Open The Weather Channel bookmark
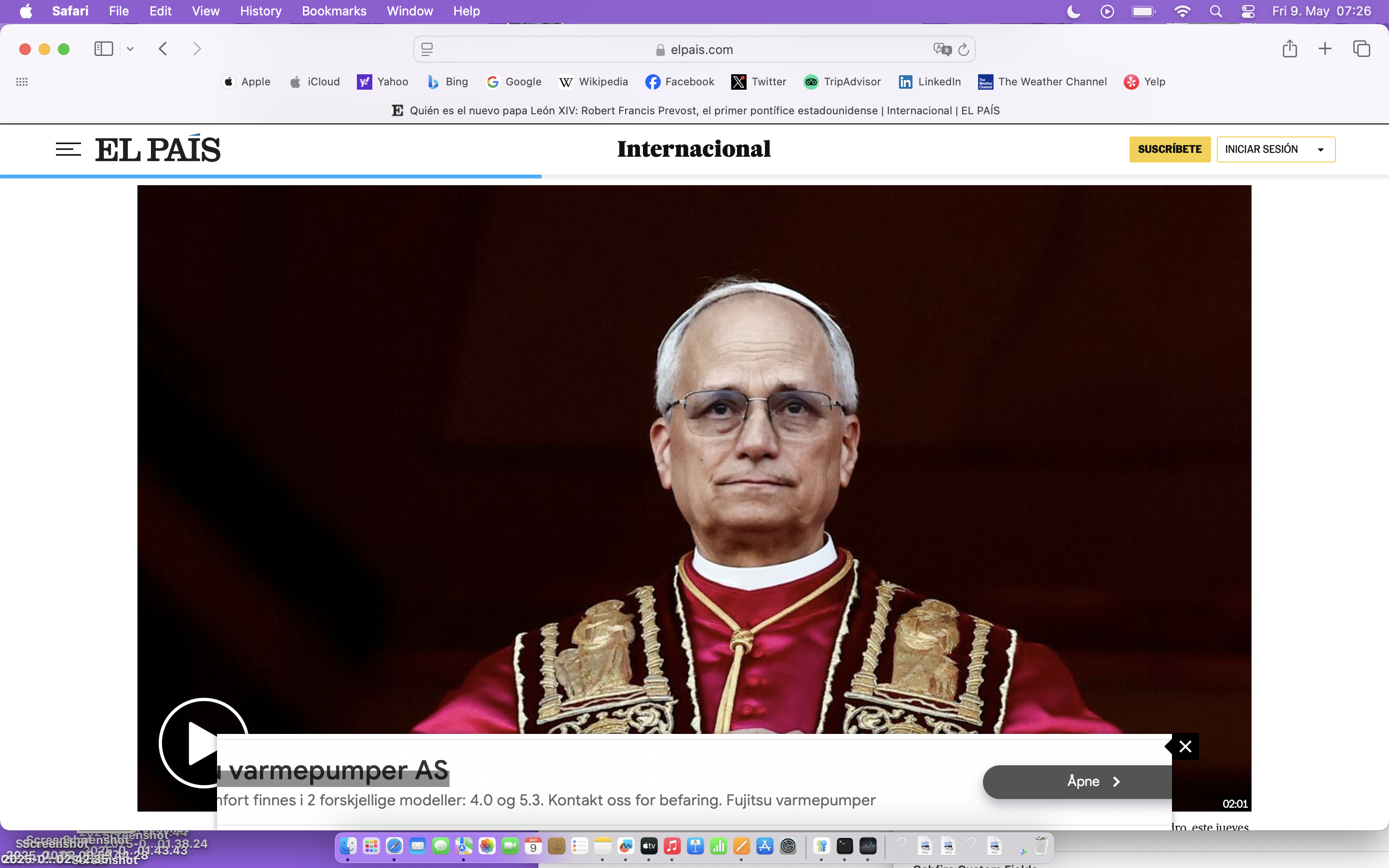 [1042, 81]
